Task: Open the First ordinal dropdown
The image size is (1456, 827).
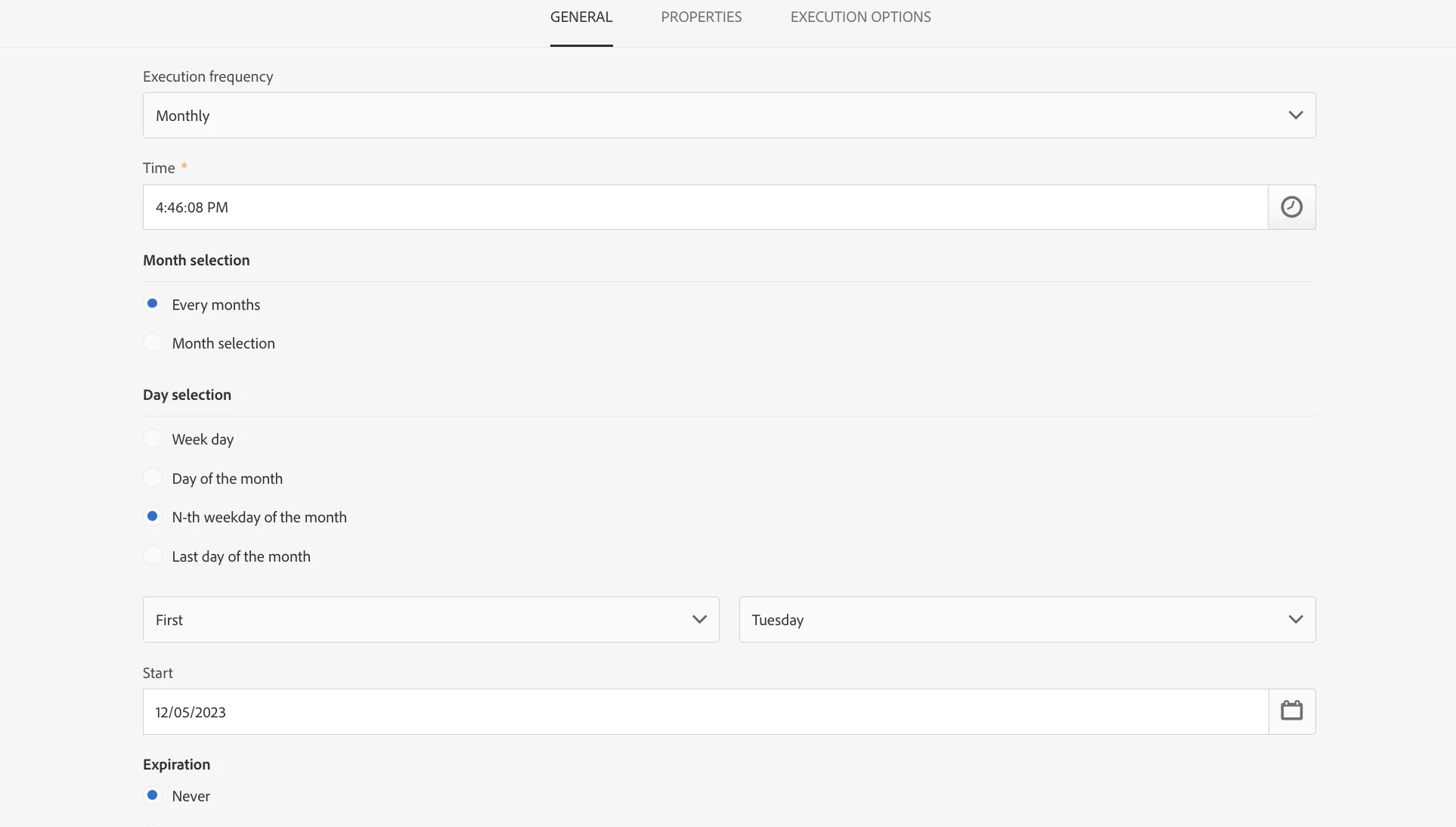Action: [430, 620]
